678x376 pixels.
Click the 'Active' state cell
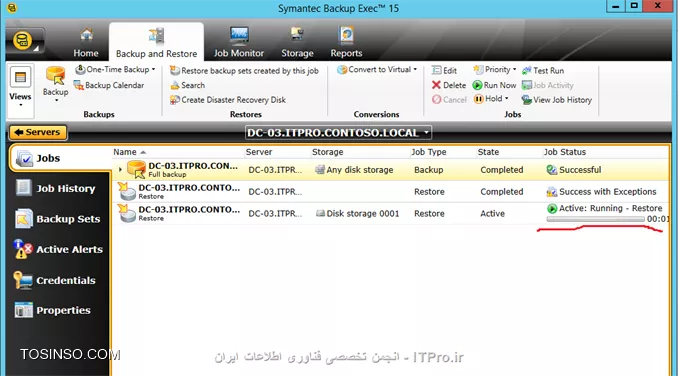(493, 213)
